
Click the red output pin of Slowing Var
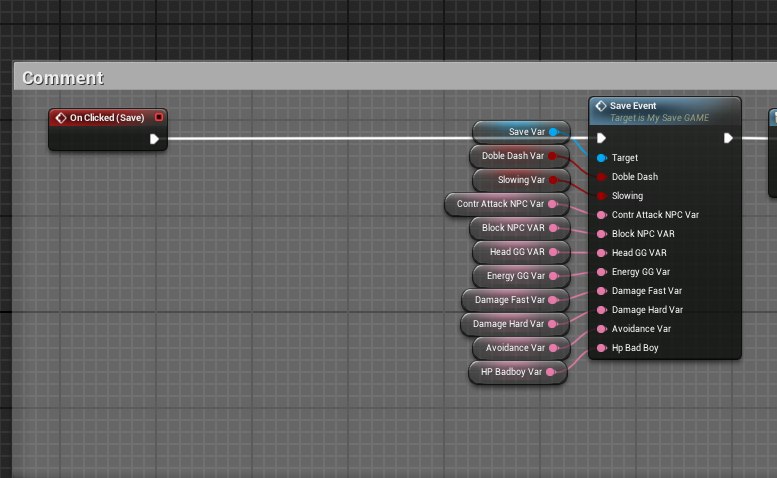coord(553,180)
